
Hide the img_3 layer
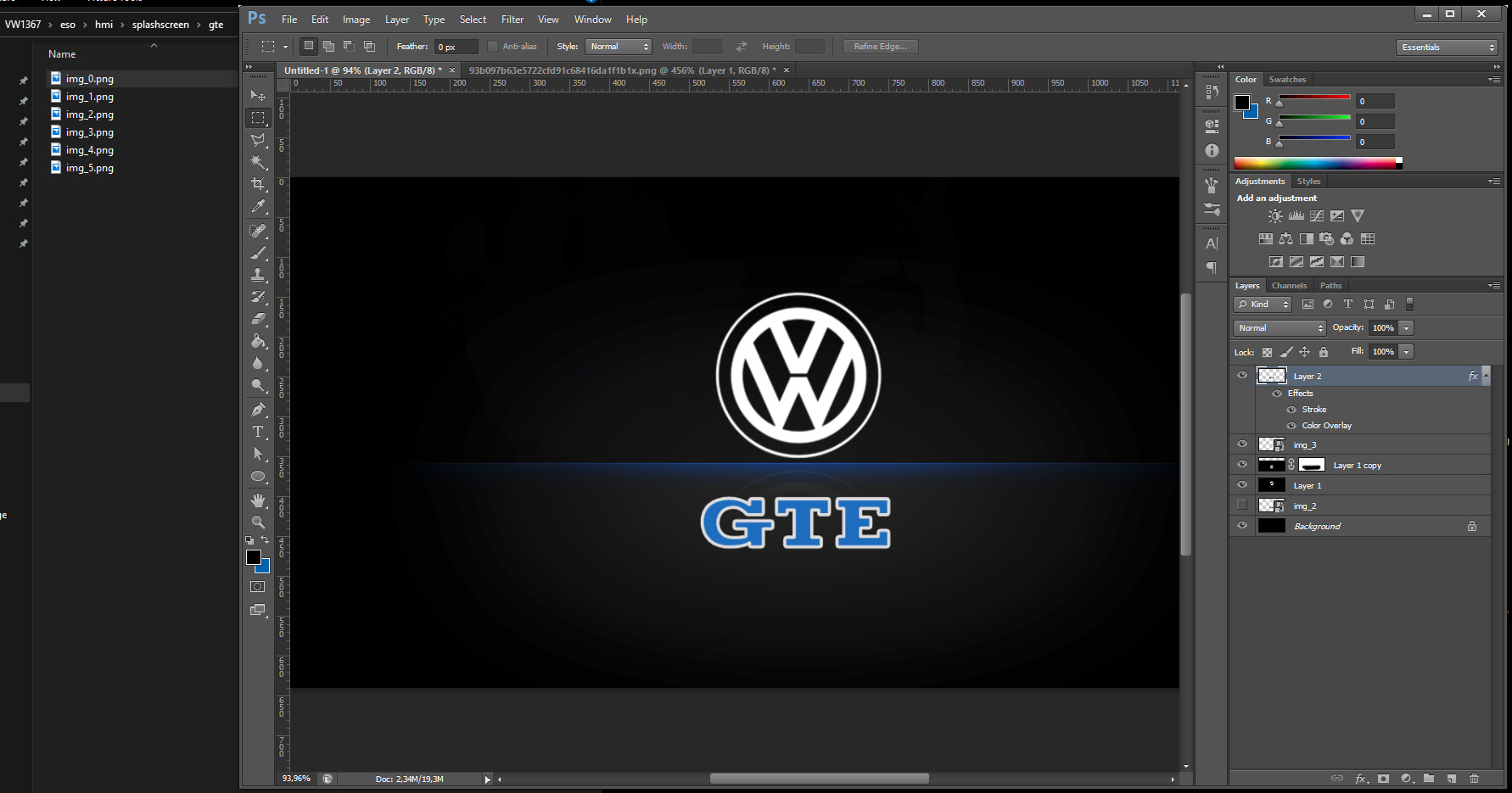(x=1242, y=444)
